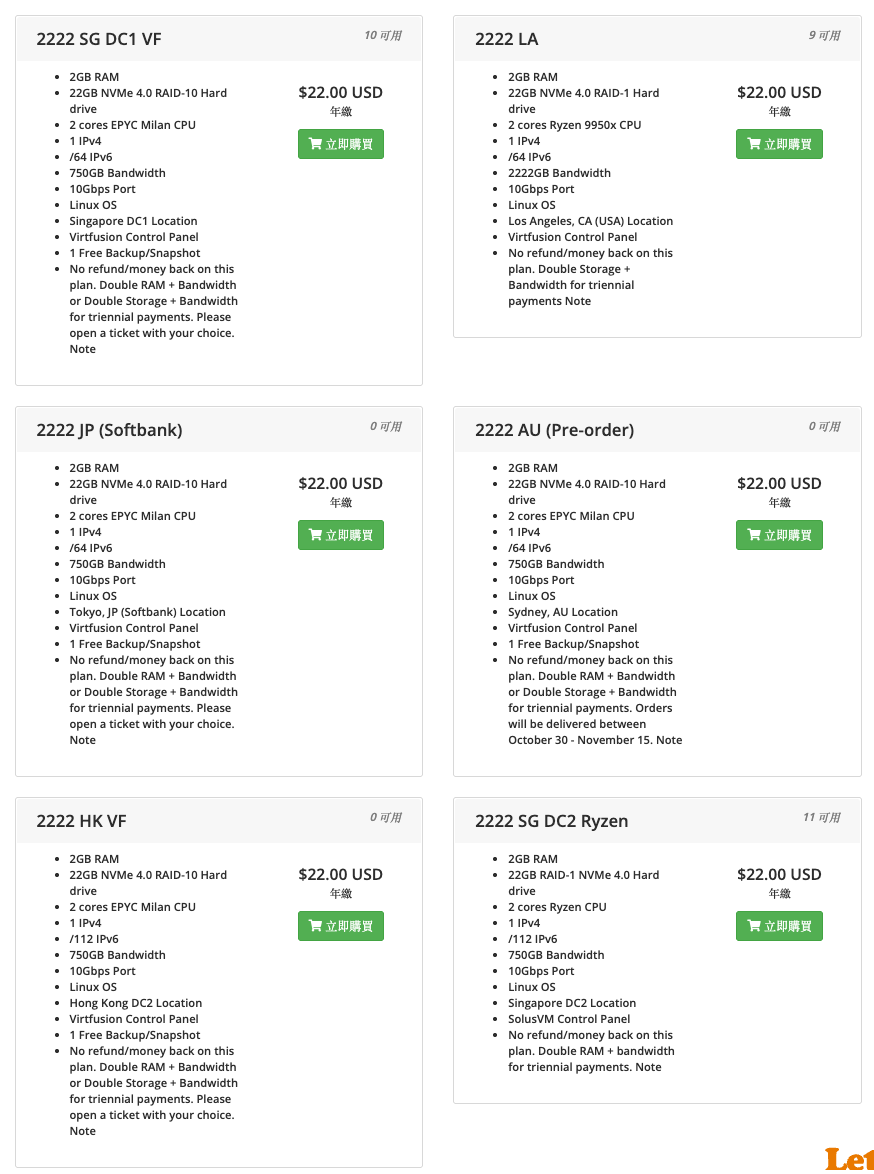Click cart icon on 2222 SG DC1 VF plan
The width and height of the screenshot is (874, 1174).
(x=315, y=145)
